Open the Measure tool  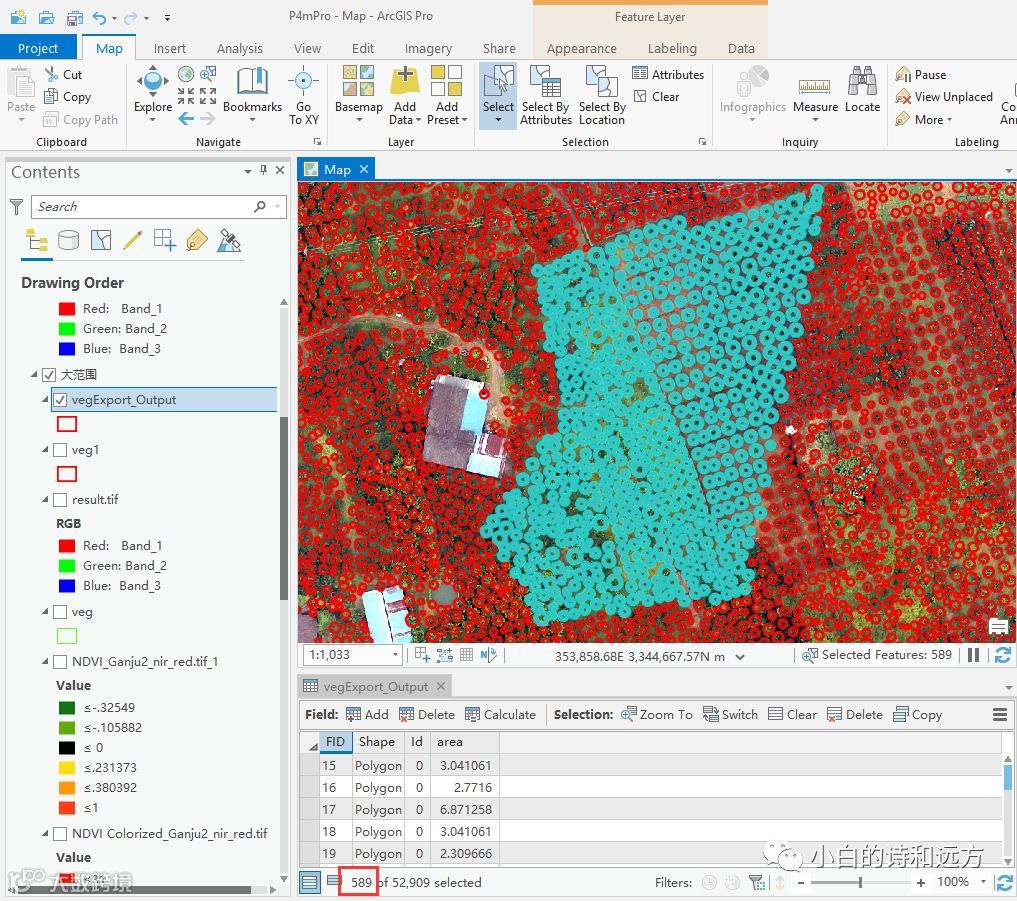815,95
